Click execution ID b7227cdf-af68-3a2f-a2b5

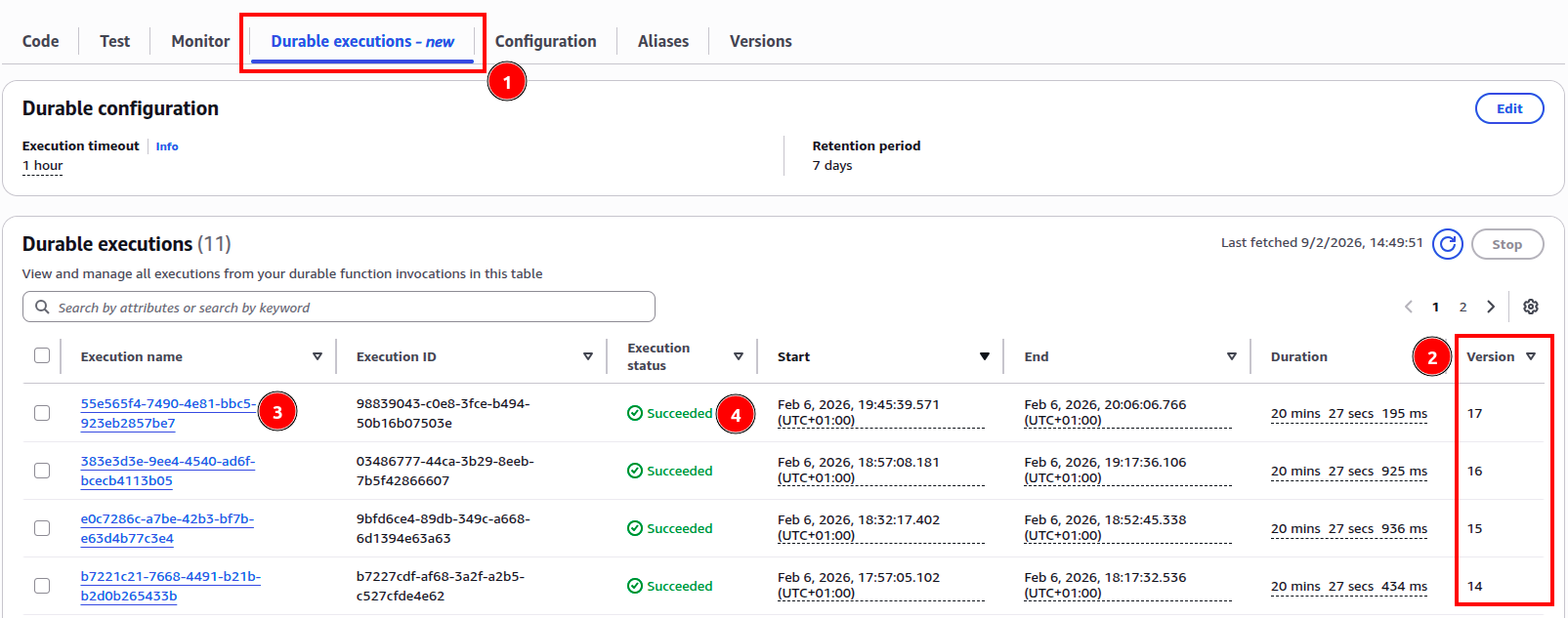coord(441,586)
